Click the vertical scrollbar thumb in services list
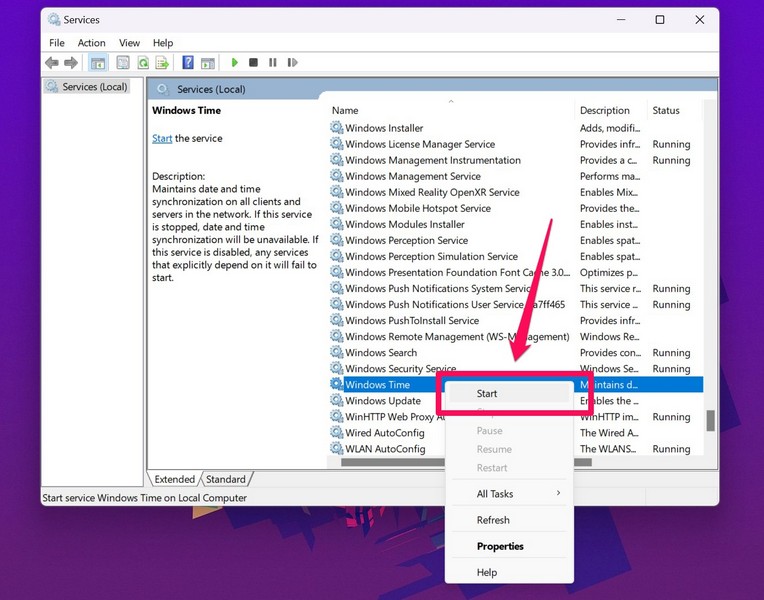 coord(710,421)
